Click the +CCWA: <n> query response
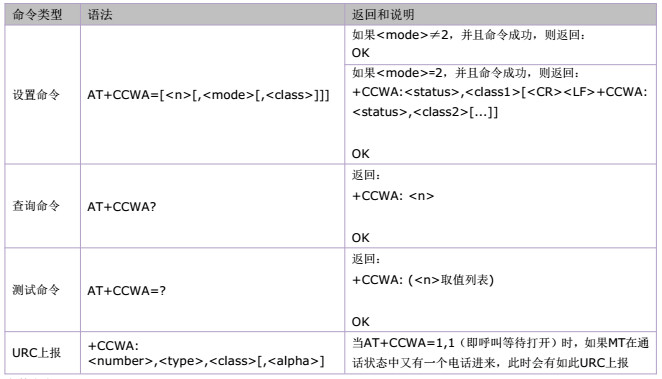Image resolution: width=662 pixels, height=379 pixels. (x=393, y=196)
